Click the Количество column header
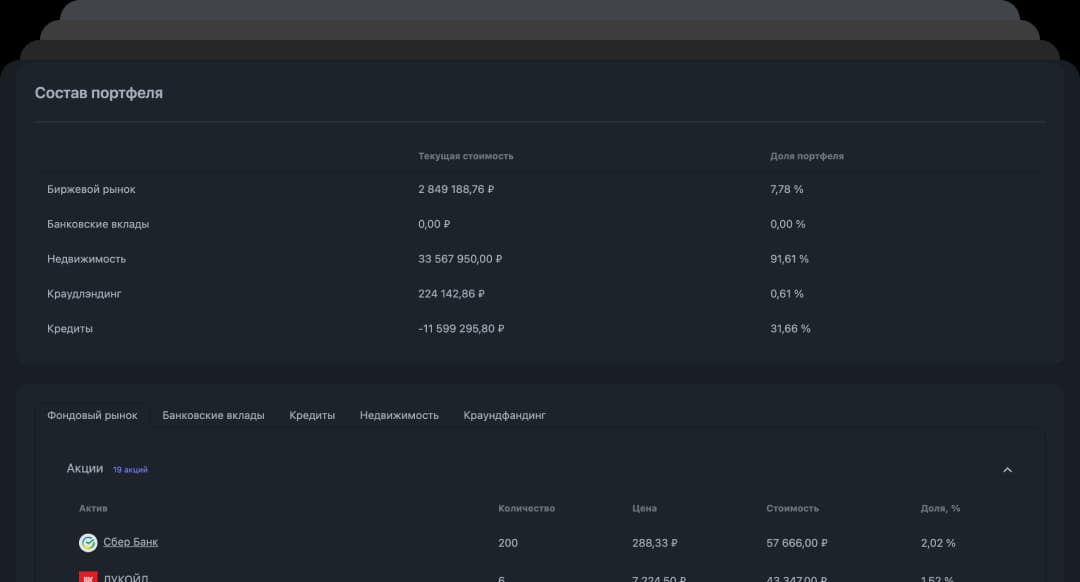 pos(526,508)
